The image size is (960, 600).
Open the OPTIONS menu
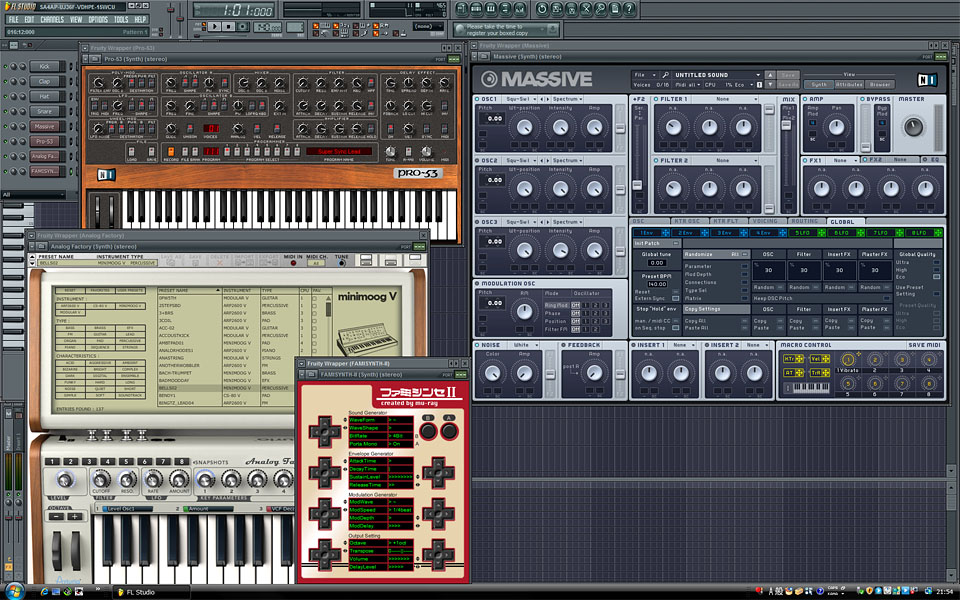[98, 20]
